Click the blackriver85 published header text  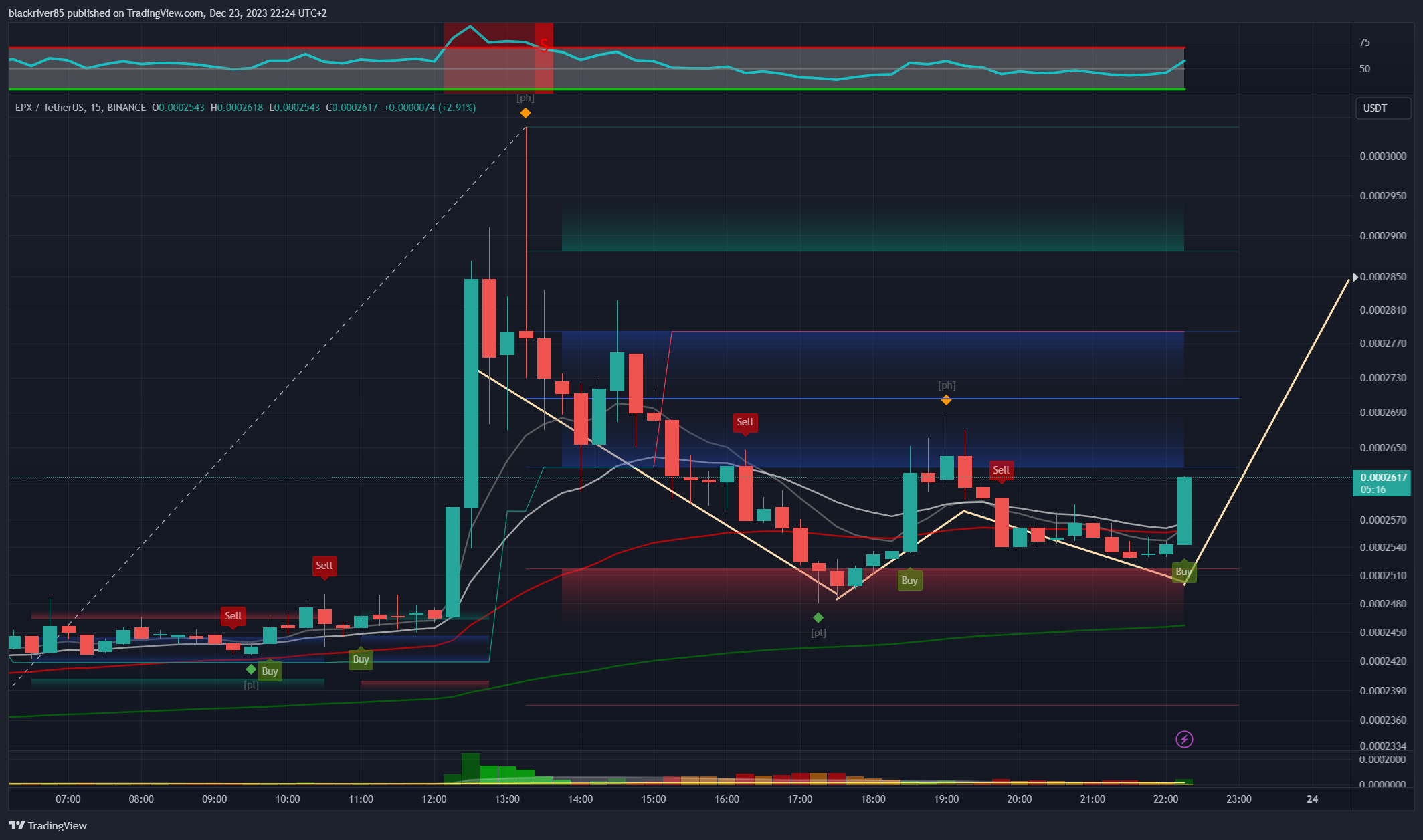(168, 13)
